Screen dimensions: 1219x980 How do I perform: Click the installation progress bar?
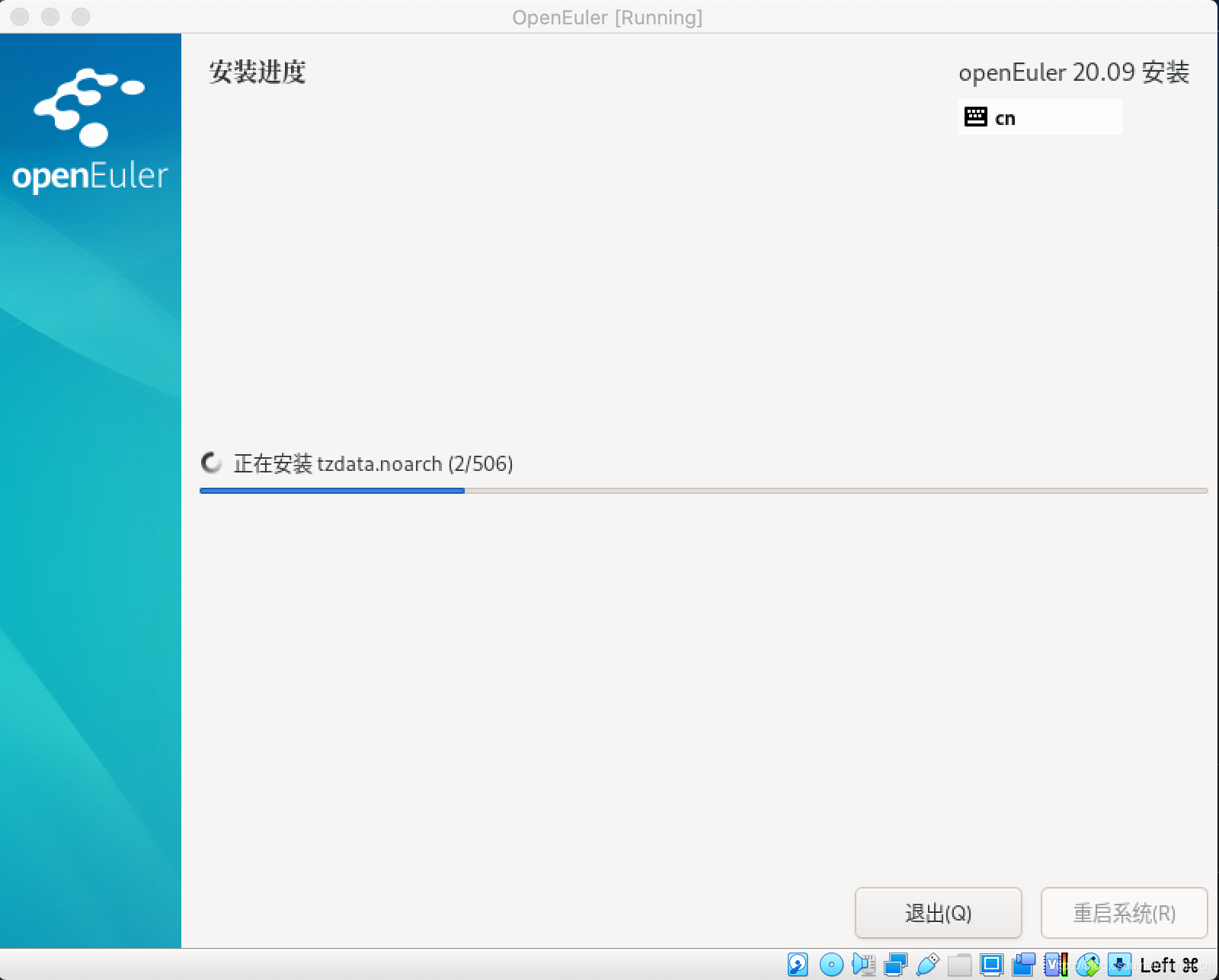[x=703, y=491]
